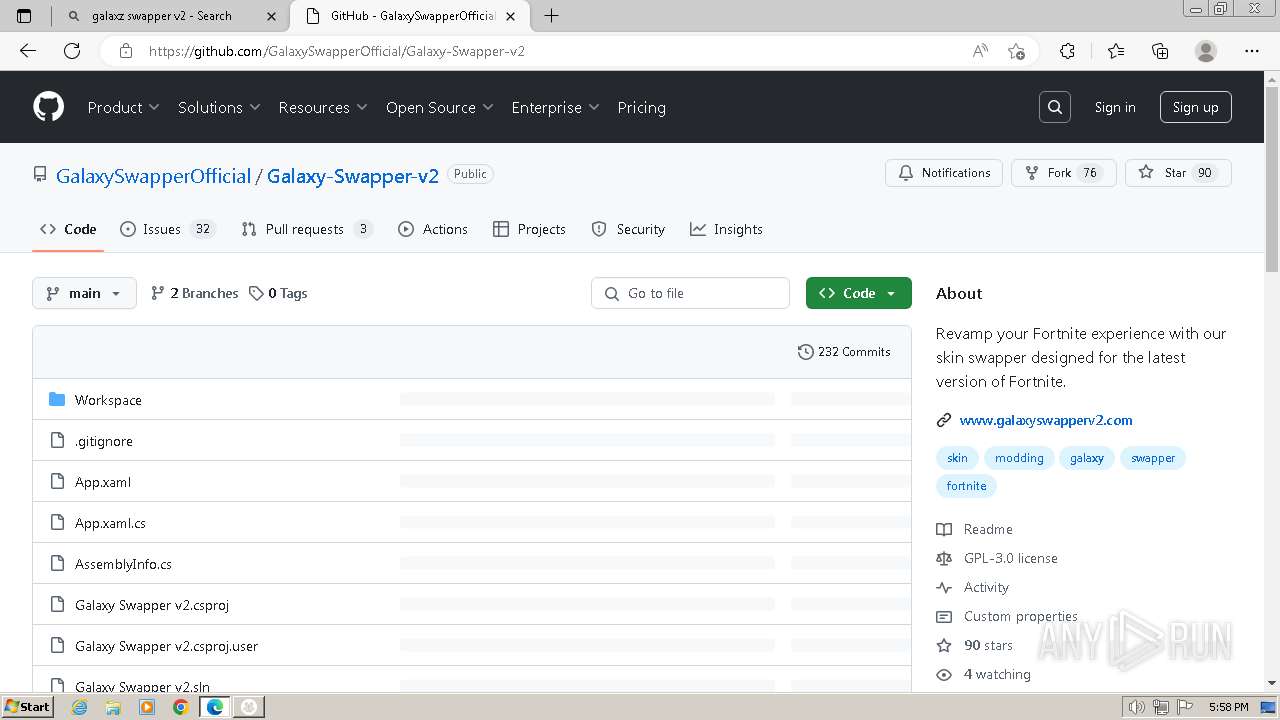Open the AssemblyInfo.cs file
The height and width of the screenshot is (720, 1280).
tap(123, 564)
